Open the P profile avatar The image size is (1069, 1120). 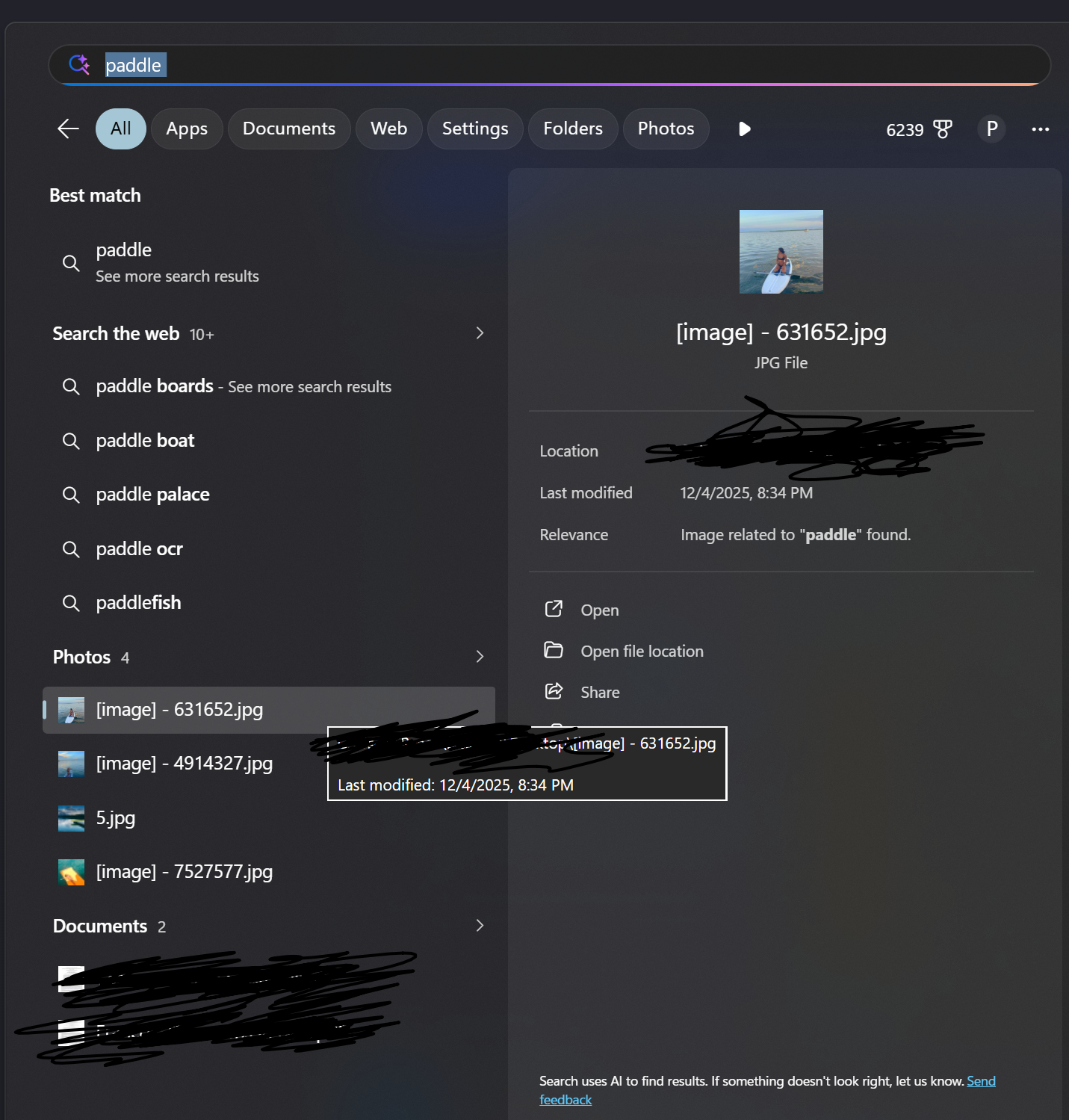991,129
